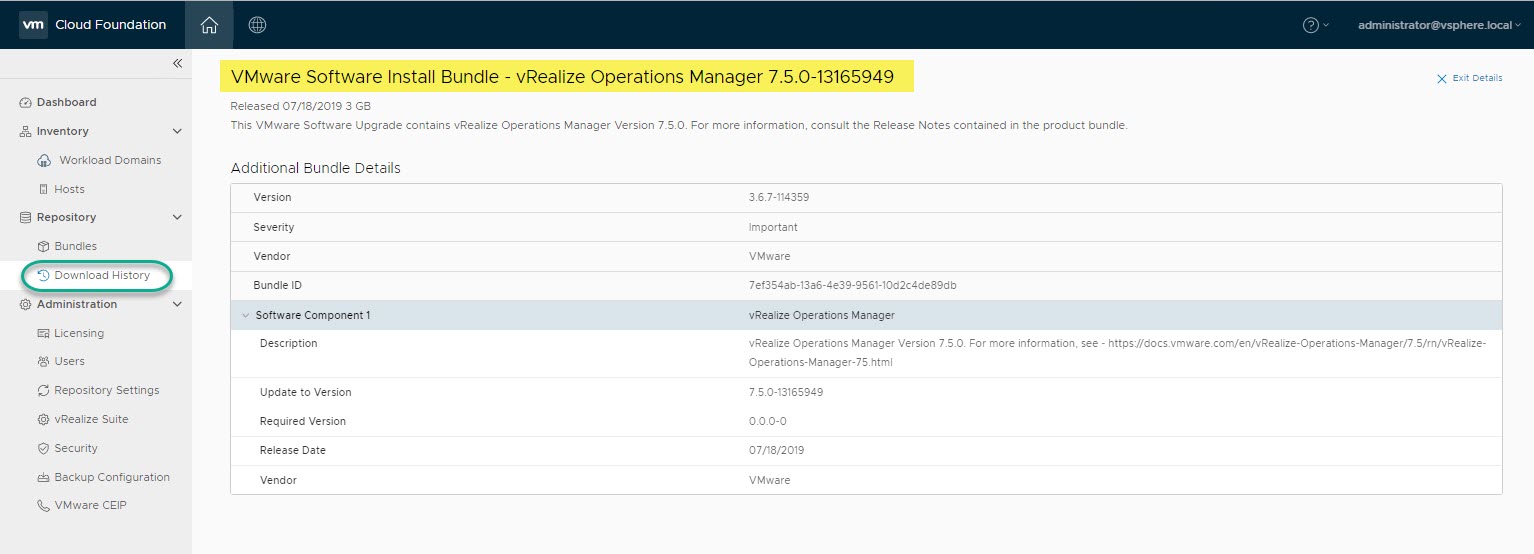Navigate to Backup Configuration
The image size is (1534, 554).
click(x=111, y=477)
